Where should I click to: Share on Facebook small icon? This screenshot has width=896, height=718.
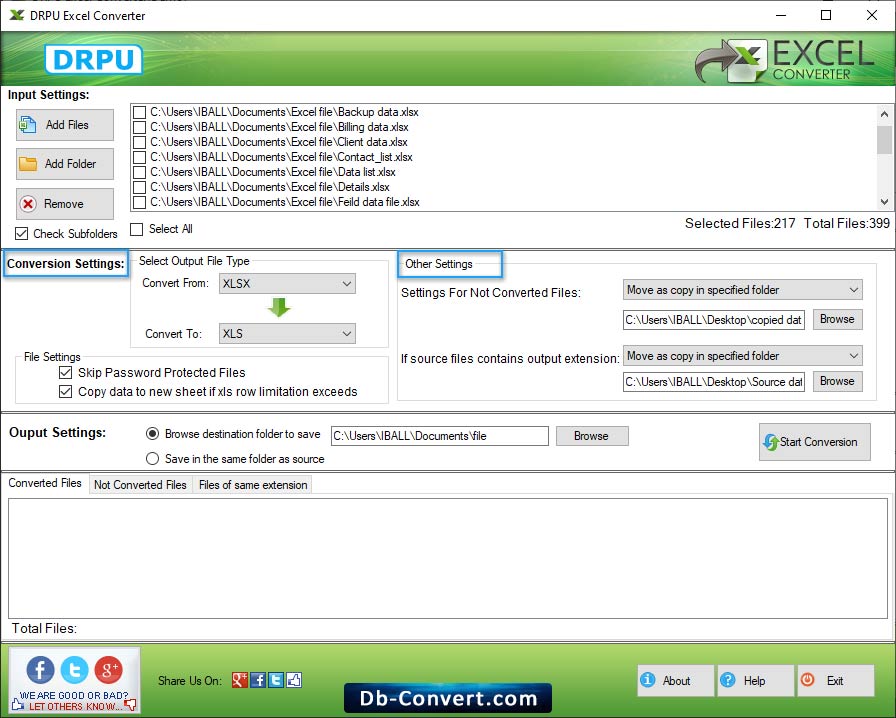258,680
